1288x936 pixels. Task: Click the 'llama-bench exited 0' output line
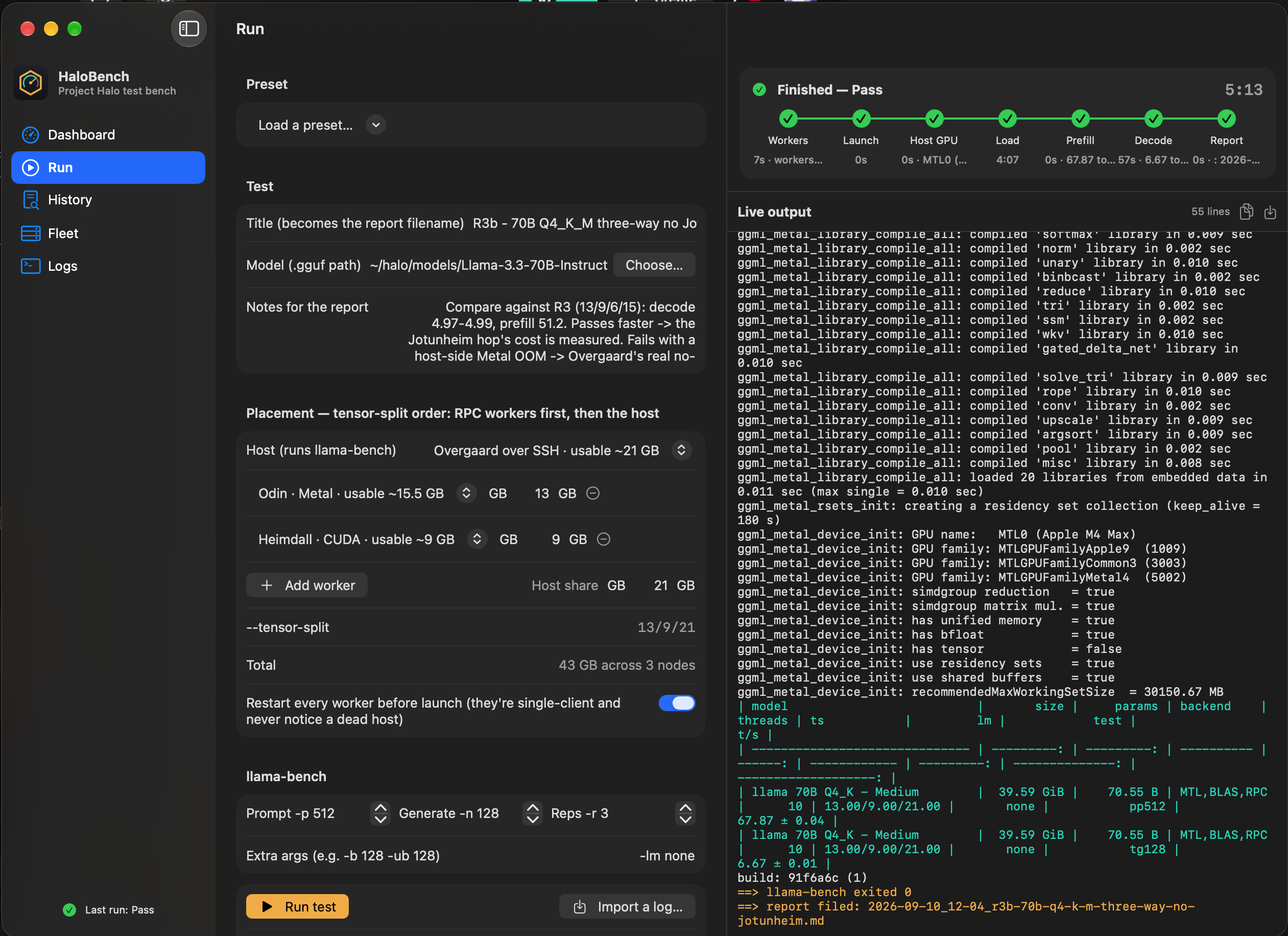(824, 892)
